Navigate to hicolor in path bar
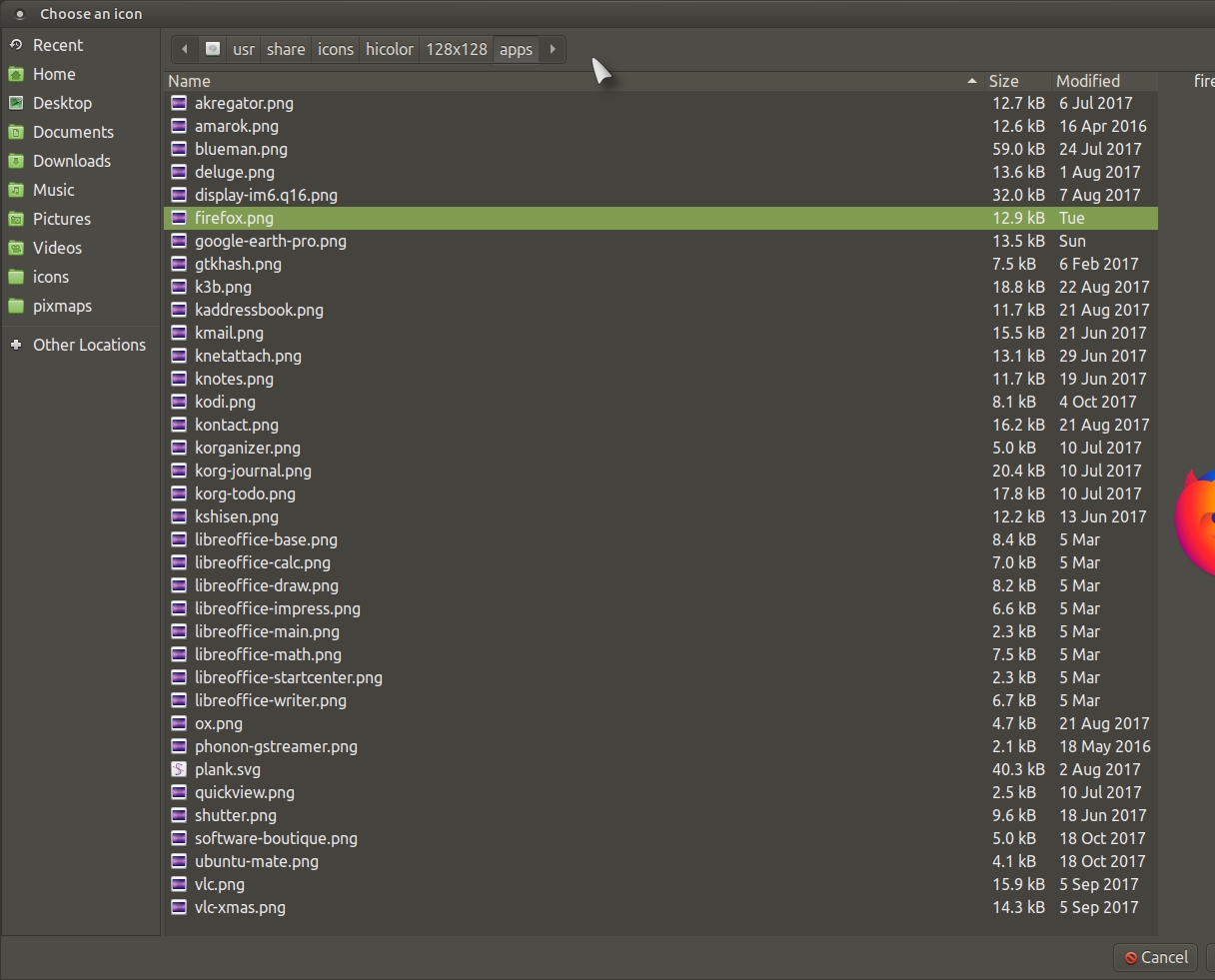 tap(390, 49)
